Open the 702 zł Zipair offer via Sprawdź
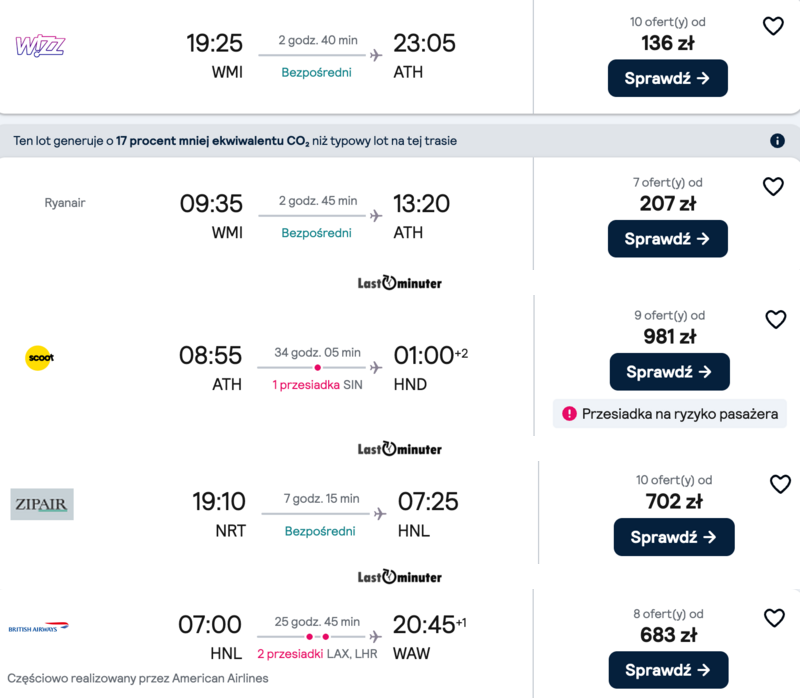Viewport: 800px width, 698px height. 673,537
